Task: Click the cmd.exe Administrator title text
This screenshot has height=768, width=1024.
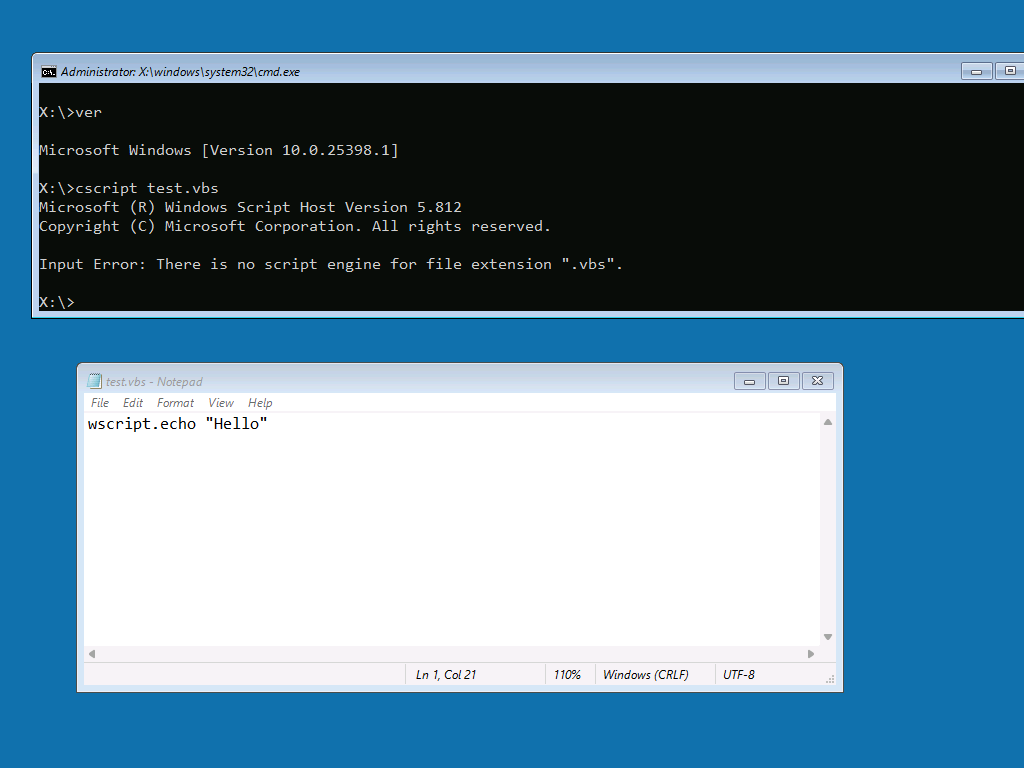Action: point(180,72)
